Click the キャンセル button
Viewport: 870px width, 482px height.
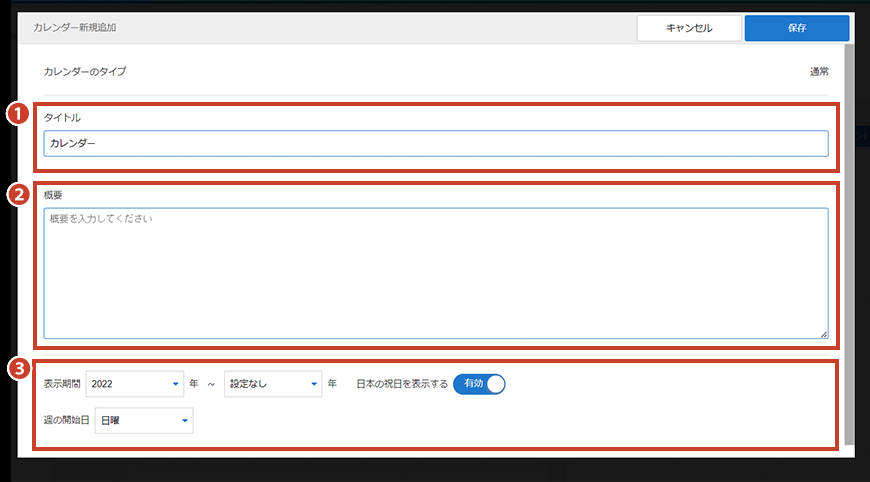coord(689,28)
